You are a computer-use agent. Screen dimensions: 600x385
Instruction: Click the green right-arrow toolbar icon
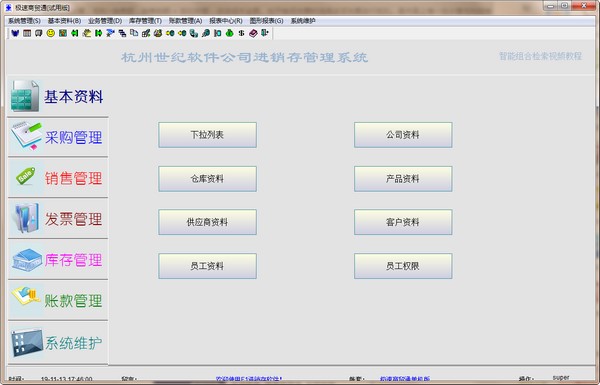pos(98,33)
